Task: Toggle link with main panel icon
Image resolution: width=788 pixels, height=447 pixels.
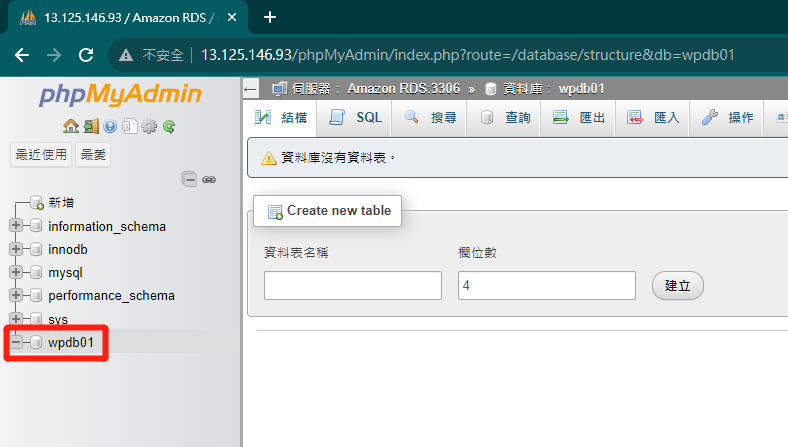Action: pyautogui.click(x=209, y=180)
